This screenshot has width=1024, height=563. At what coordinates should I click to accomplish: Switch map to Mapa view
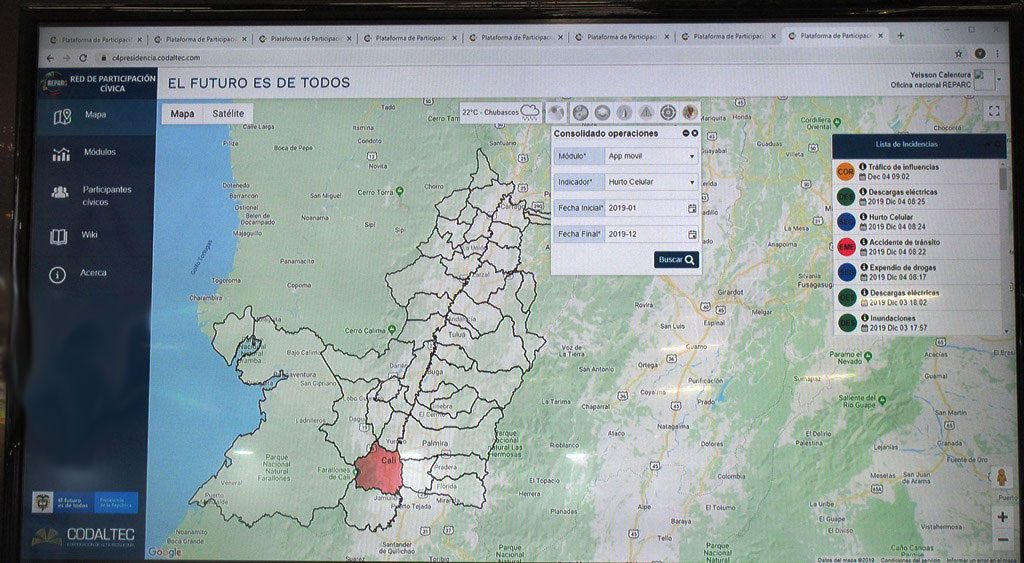tap(182, 114)
